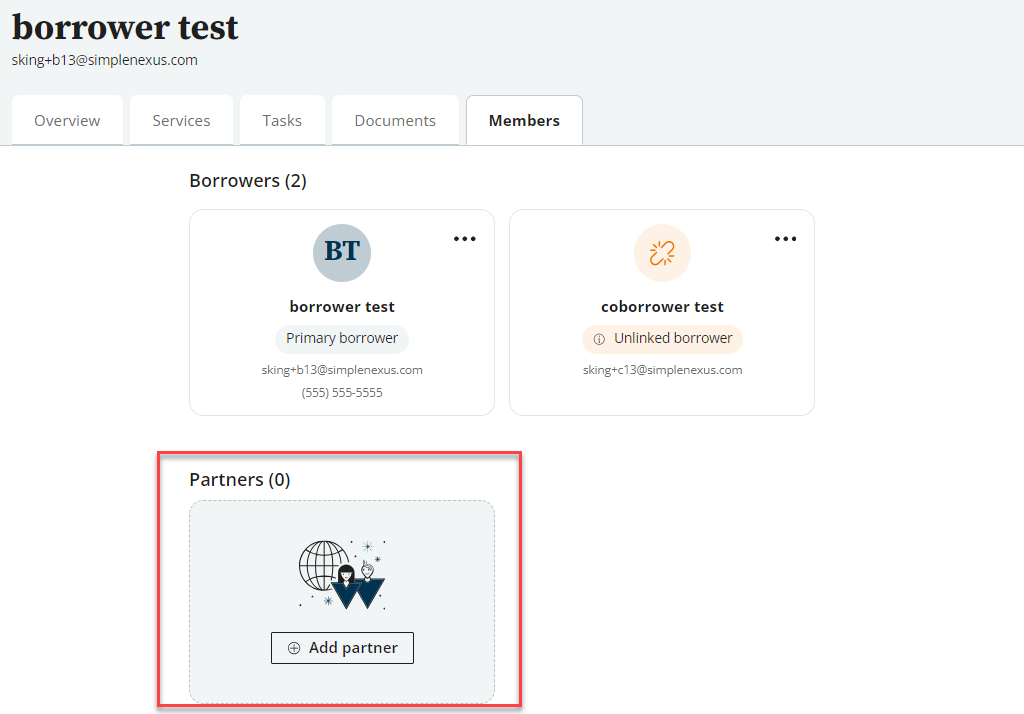Screen dimensions: 1024x714
Task: Click the Primary borrower badge
Action: [342, 338]
